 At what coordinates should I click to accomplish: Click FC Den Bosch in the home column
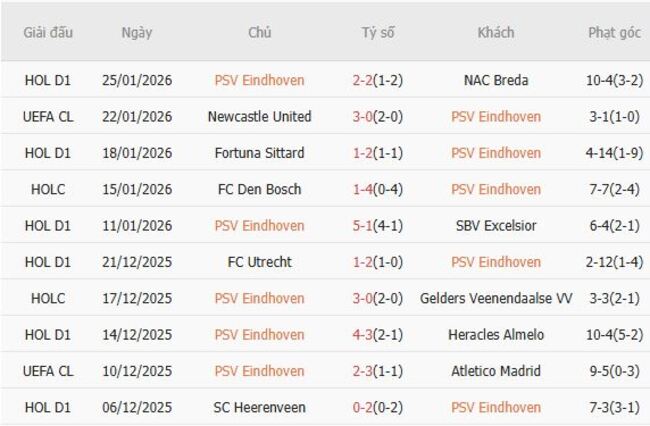[259, 189]
